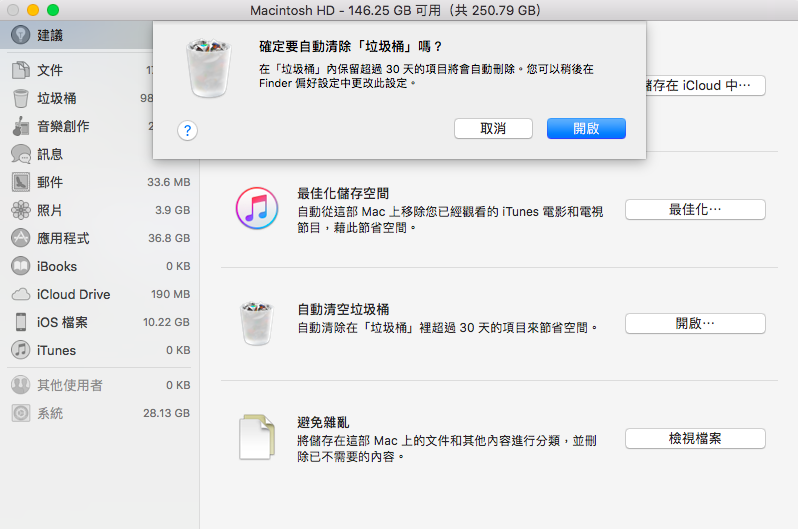Image resolution: width=798 pixels, height=529 pixels.
Task: Click the sidebar trash icon beside 垃圾桶
Action: tap(21, 98)
